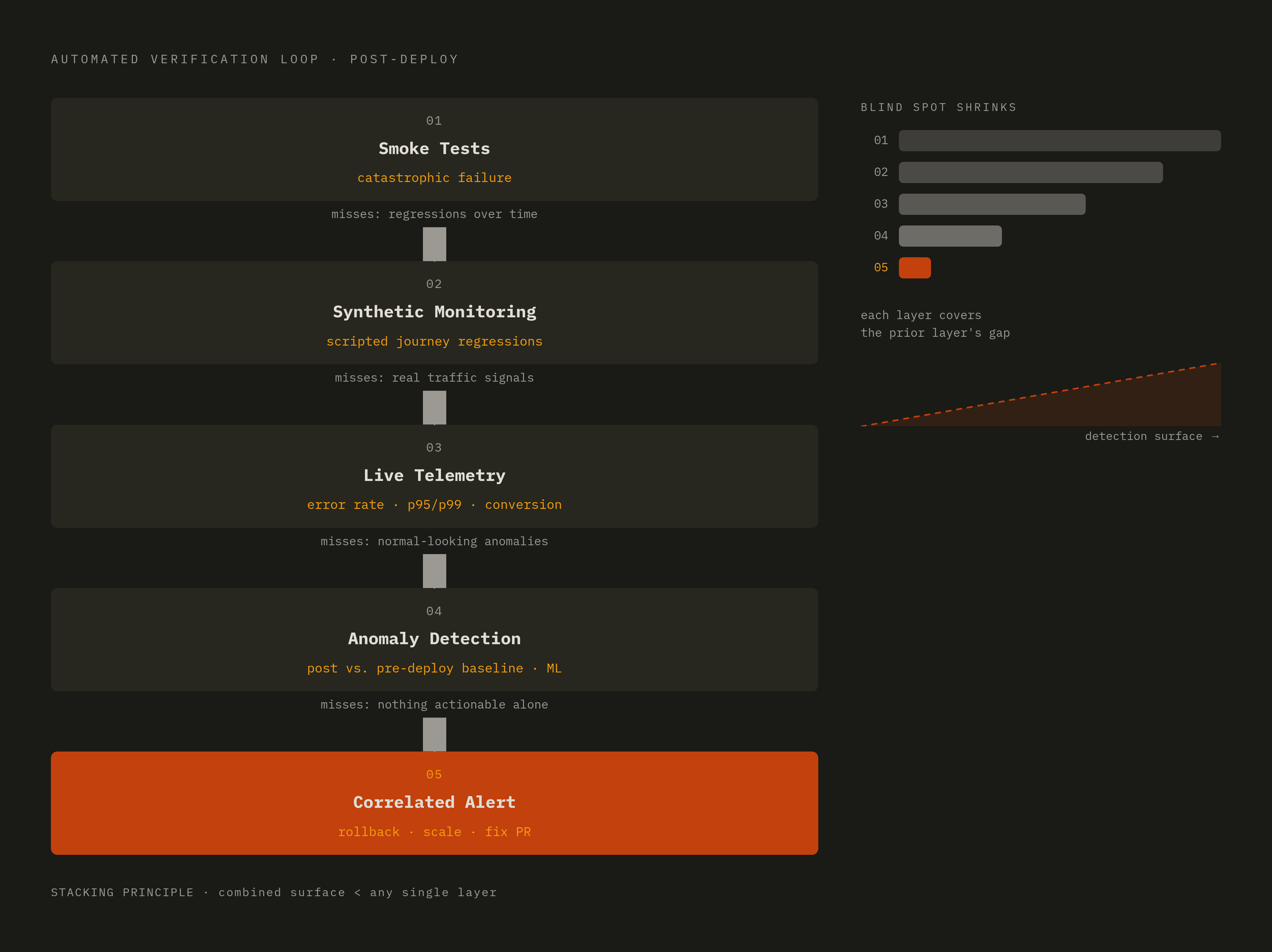Select the Smoke Tests layer card
Image resolution: width=1272 pixels, height=952 pixels.
click(x=434, y=149)
